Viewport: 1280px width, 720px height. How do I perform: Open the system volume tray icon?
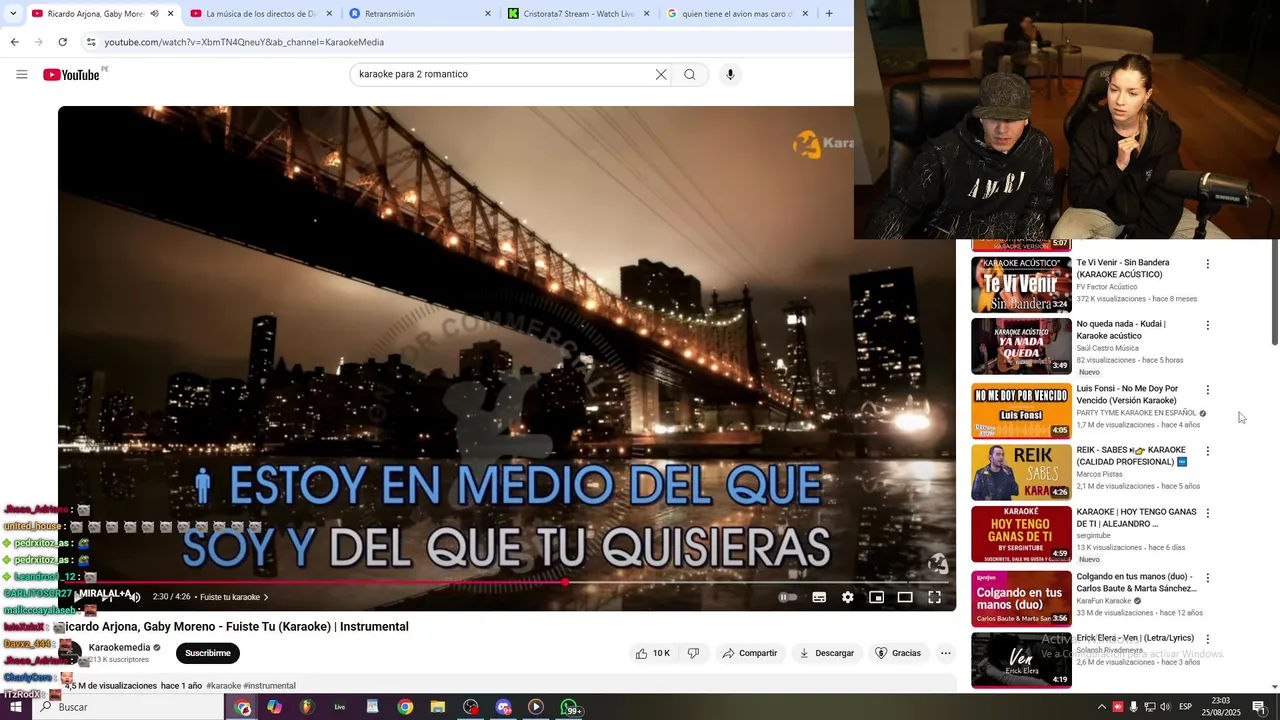click(x=1165, y=707)
